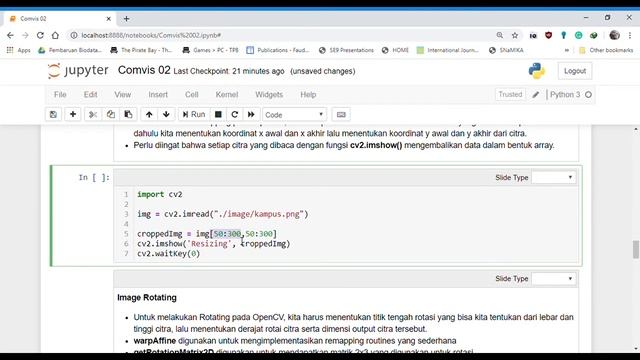The width and height of the screenshot is (640, 360).
Task: Cut selected cells with scissors icon
Action: click(x=93, y=115)
